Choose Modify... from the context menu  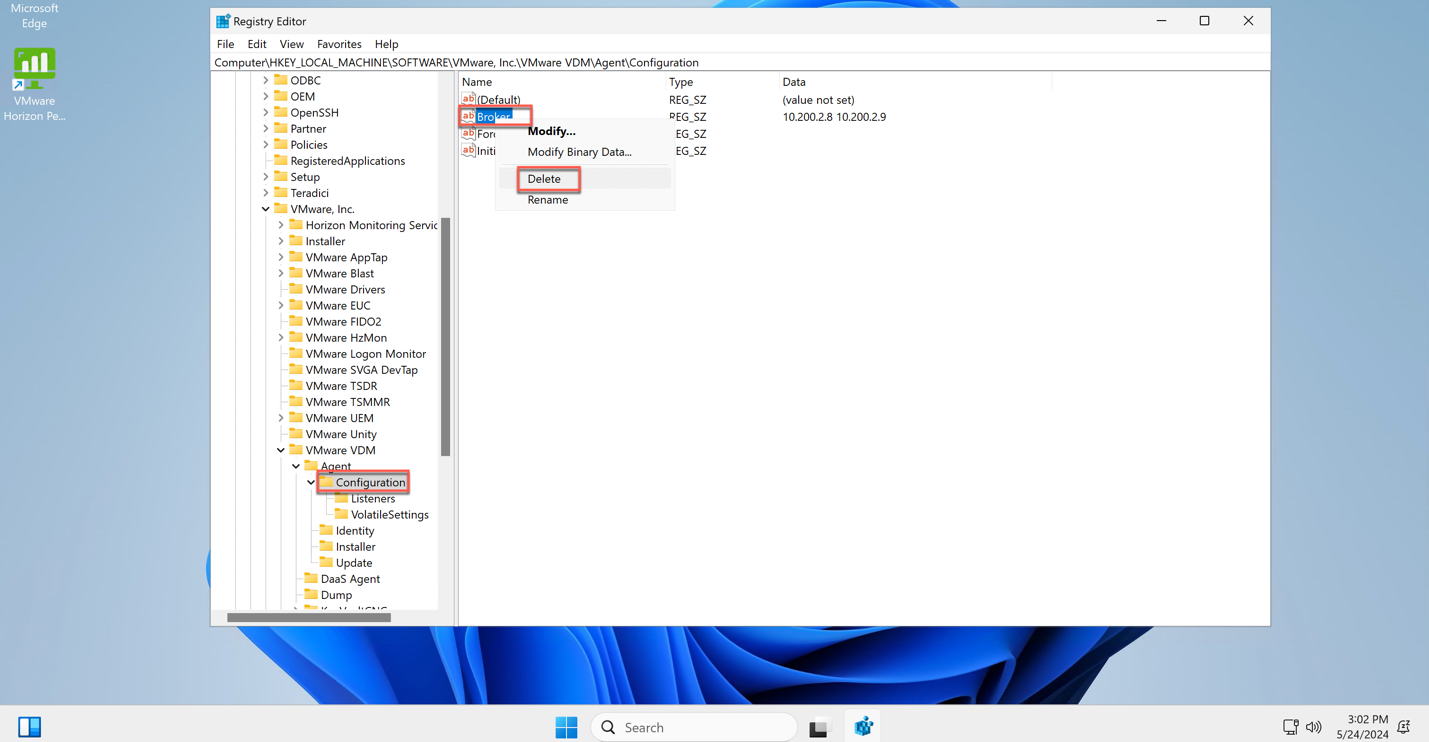click(551, 131)
